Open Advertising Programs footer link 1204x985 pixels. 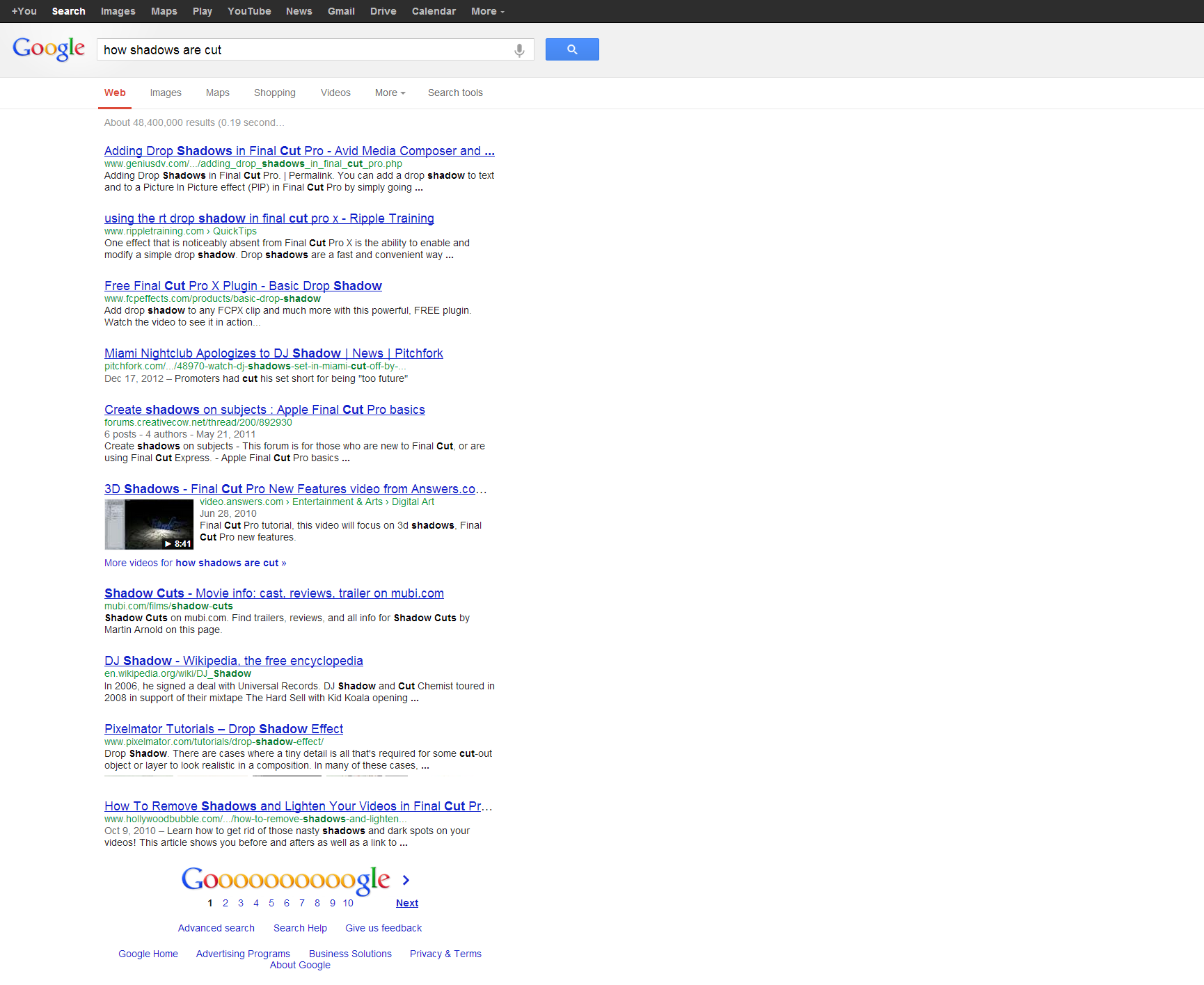point(243,954)
